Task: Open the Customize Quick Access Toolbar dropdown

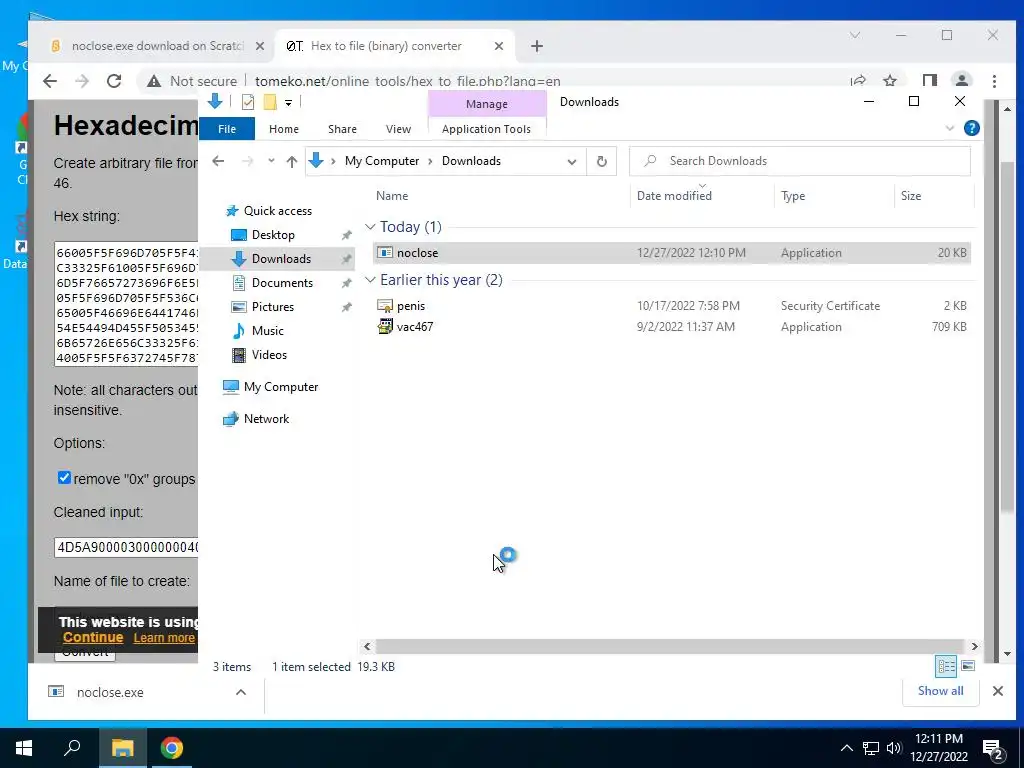Action: [x=288, y=103]
